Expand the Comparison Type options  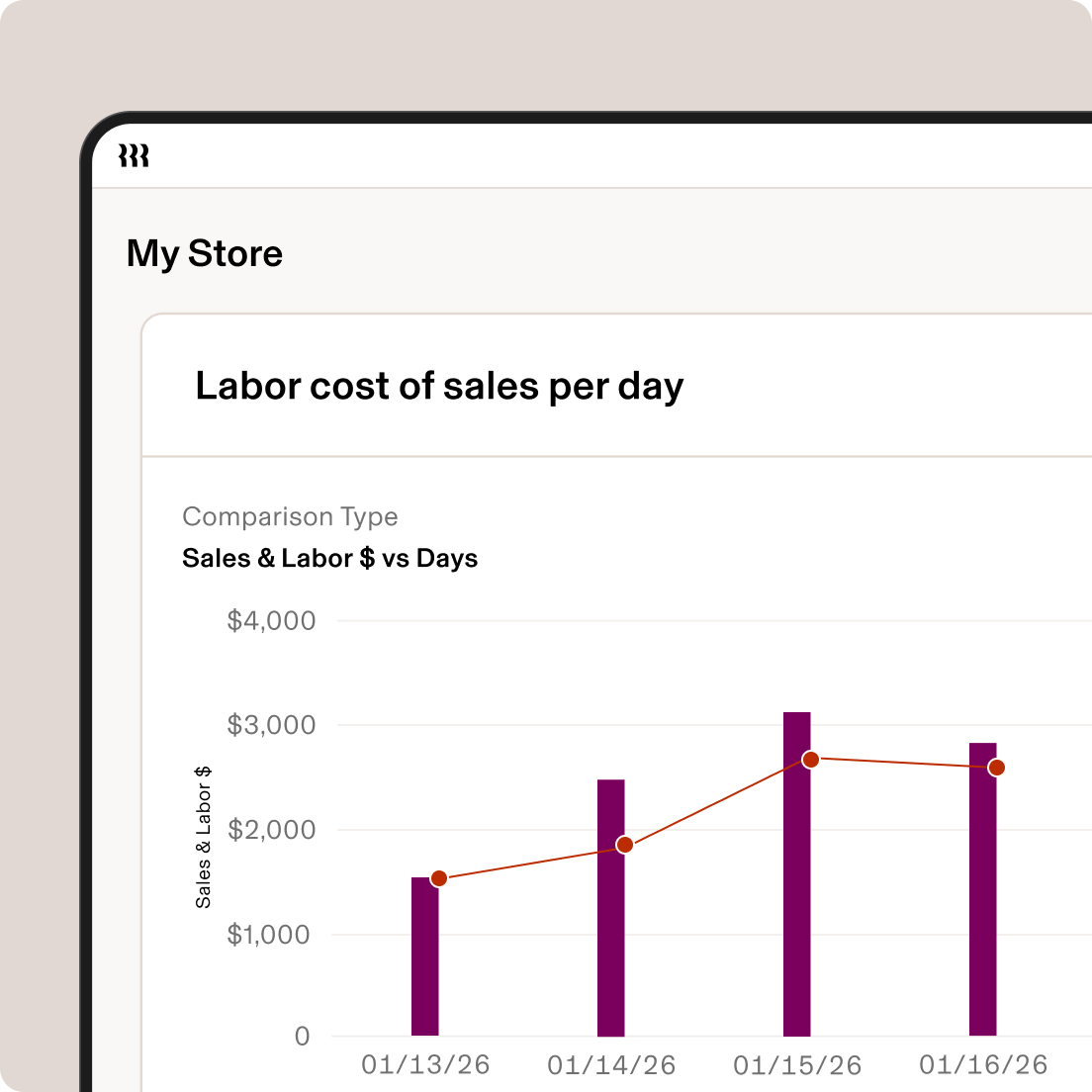click(290, 516)
